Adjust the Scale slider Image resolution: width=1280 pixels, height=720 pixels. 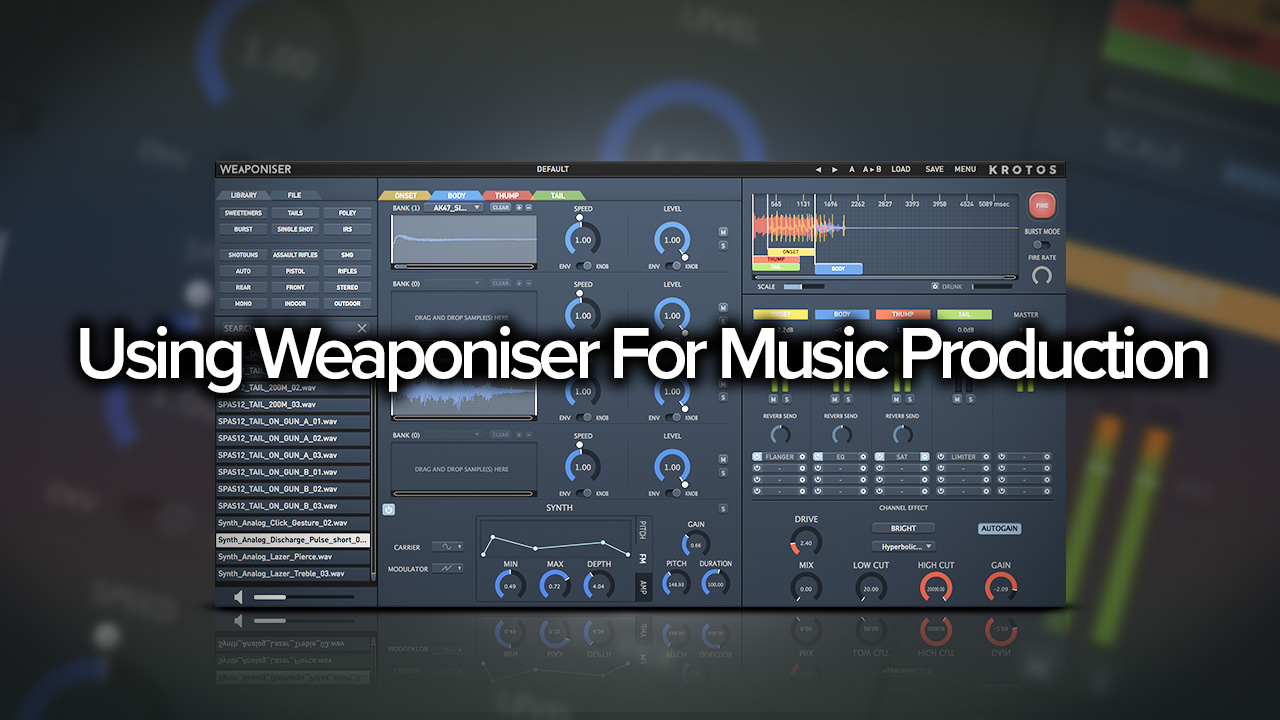click(x=804, y=286)
